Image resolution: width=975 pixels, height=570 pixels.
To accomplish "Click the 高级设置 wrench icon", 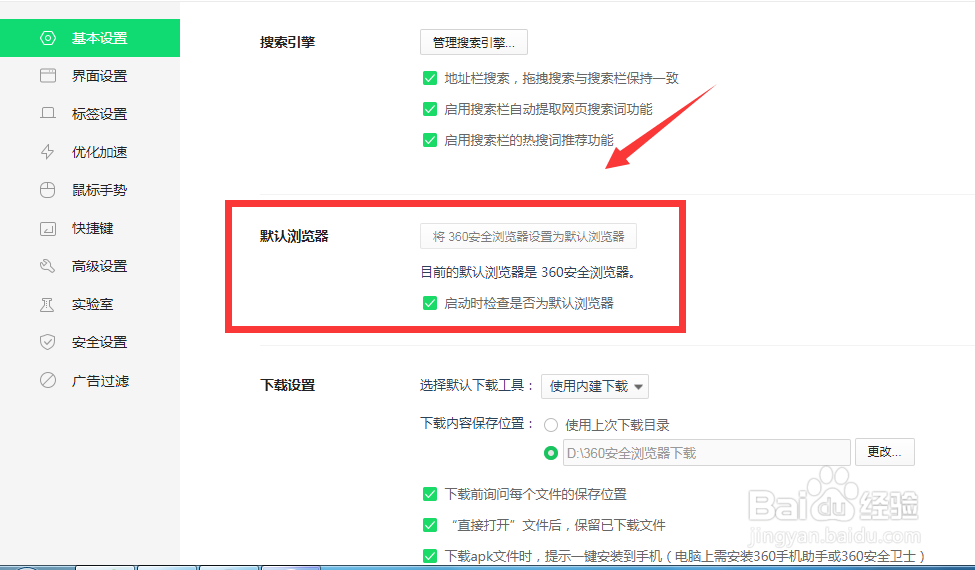I will point(48,266).
